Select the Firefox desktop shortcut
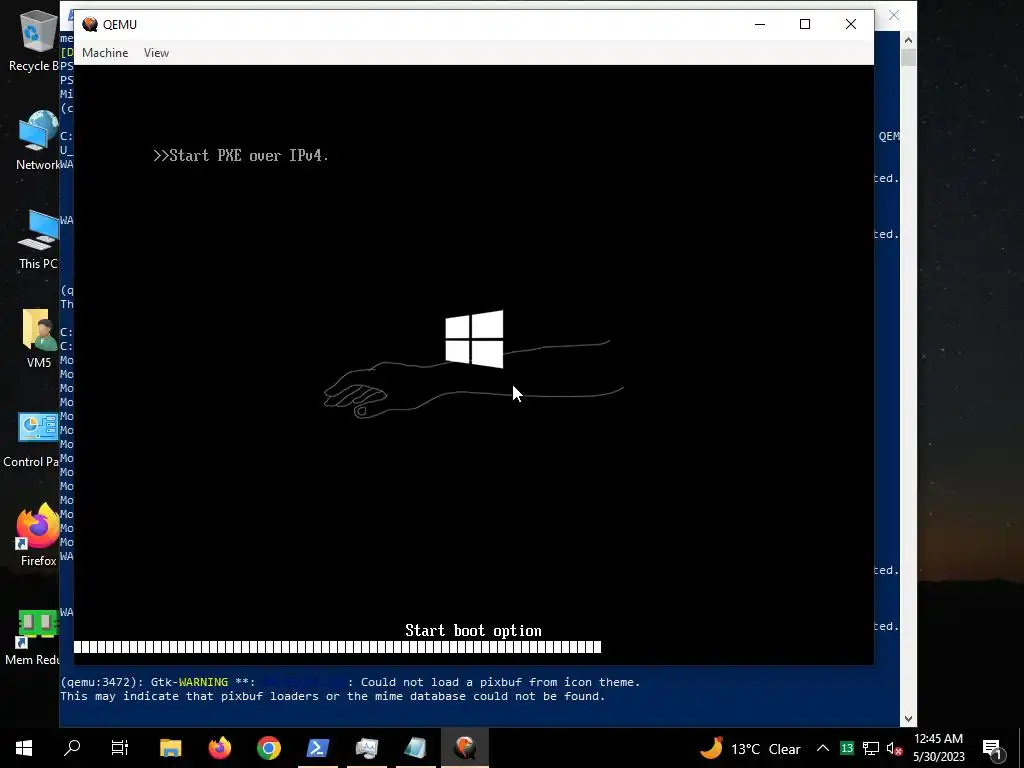Screen dimensions: 1024x768 click(38, 536)
